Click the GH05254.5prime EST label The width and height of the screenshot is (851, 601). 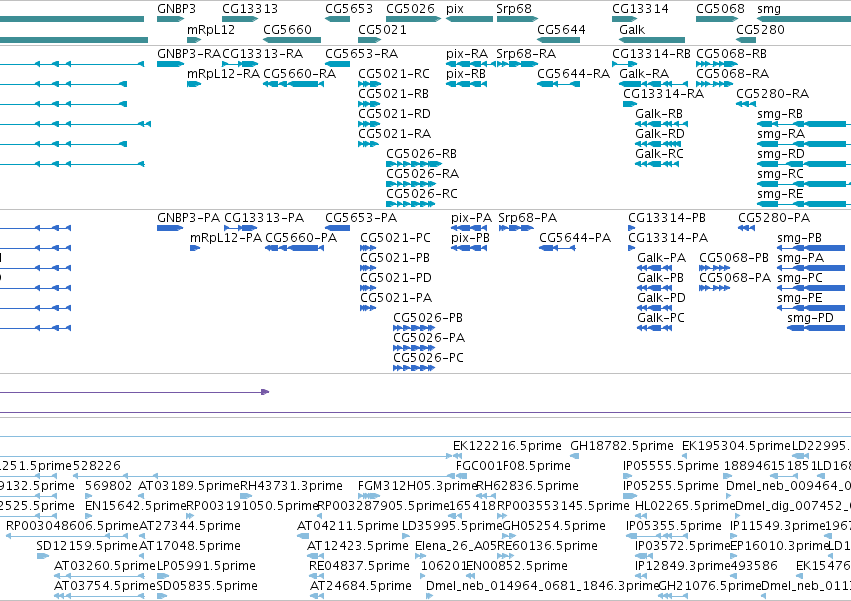pyautogui.click(x=554, y=526)
